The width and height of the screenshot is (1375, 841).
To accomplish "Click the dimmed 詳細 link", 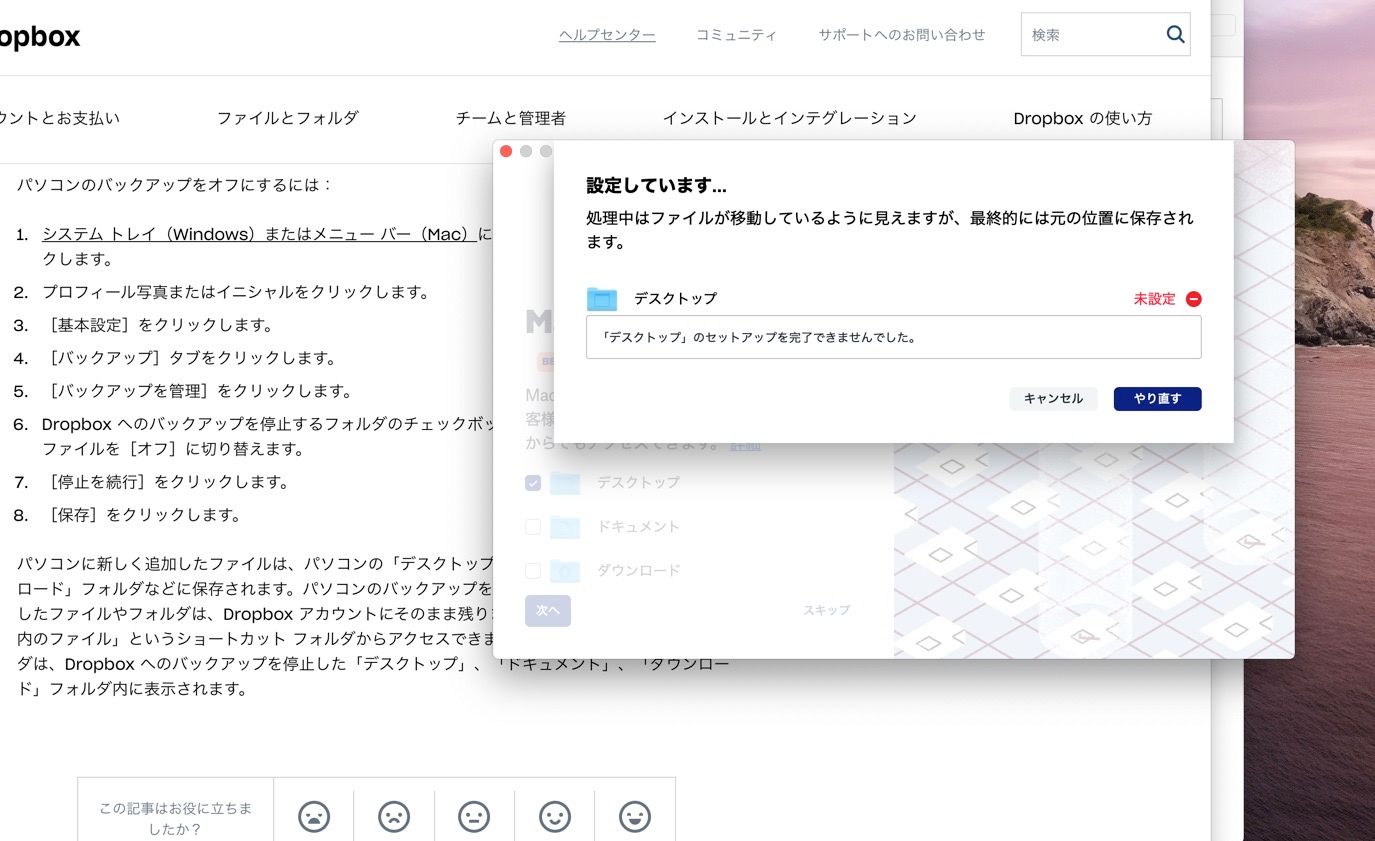I will point(743,445).
